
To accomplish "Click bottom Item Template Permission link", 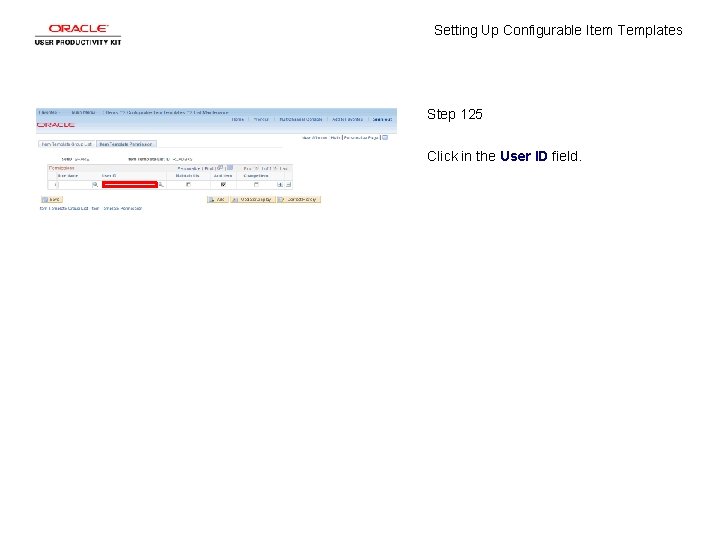I will tap(117, 208).
